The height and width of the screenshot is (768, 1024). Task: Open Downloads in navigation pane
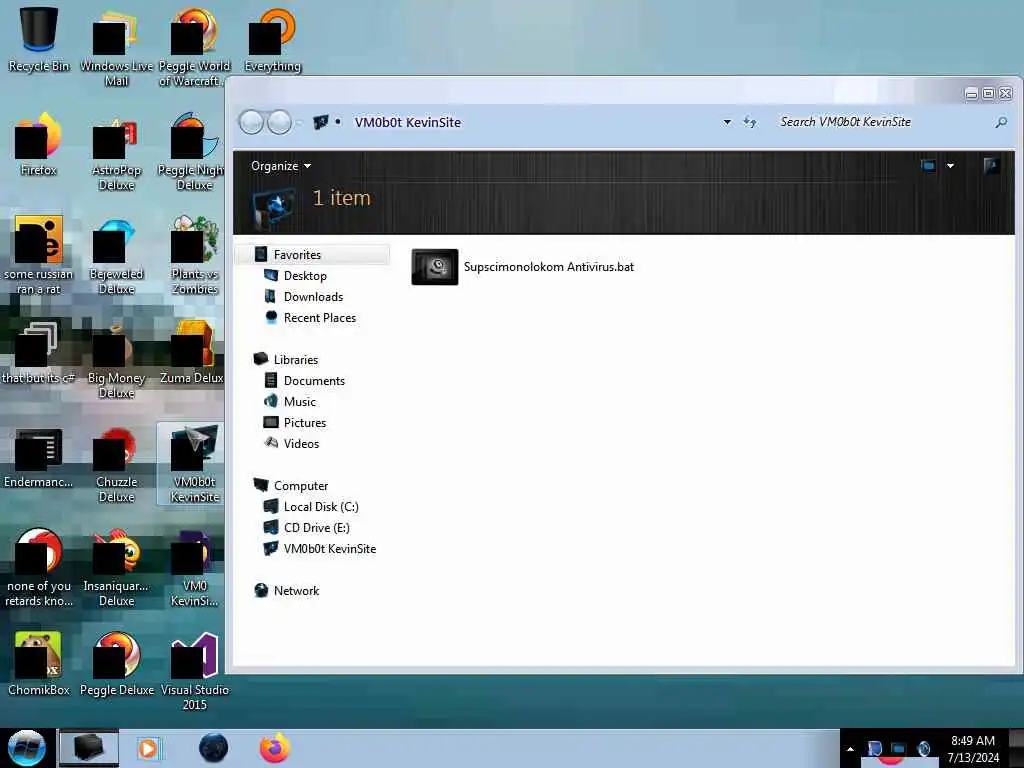[x=304, y=296]
